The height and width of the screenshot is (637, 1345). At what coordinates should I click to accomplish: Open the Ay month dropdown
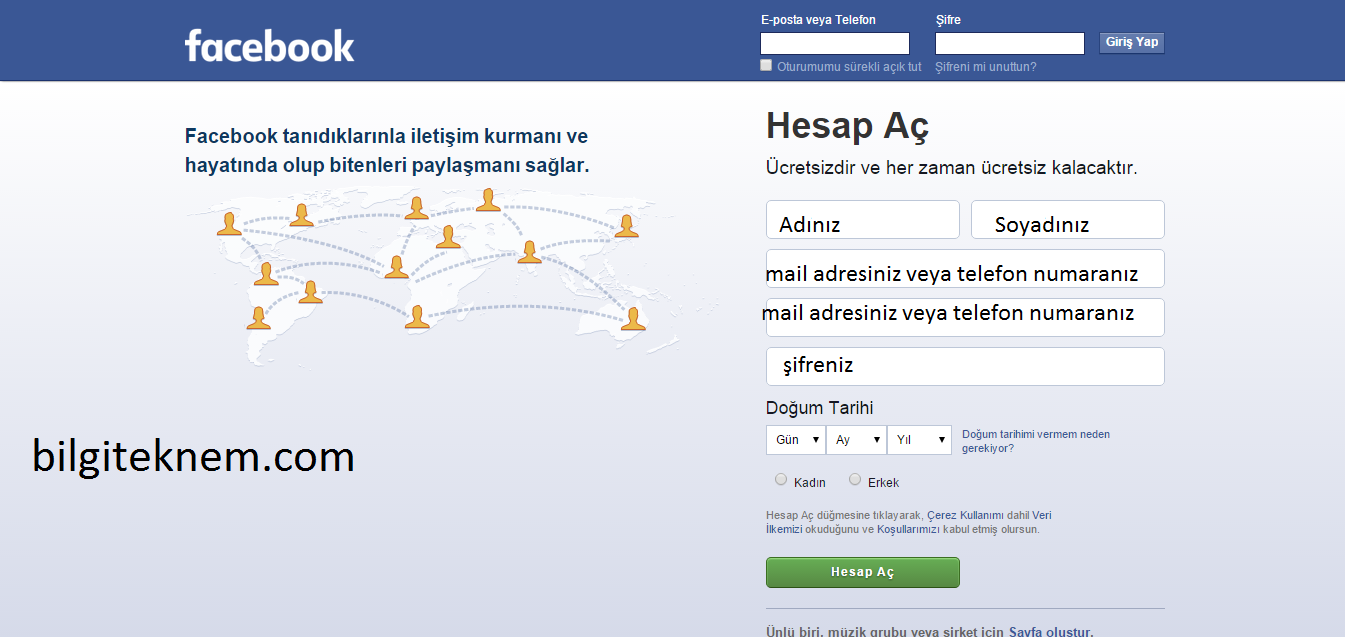(857, 440)
